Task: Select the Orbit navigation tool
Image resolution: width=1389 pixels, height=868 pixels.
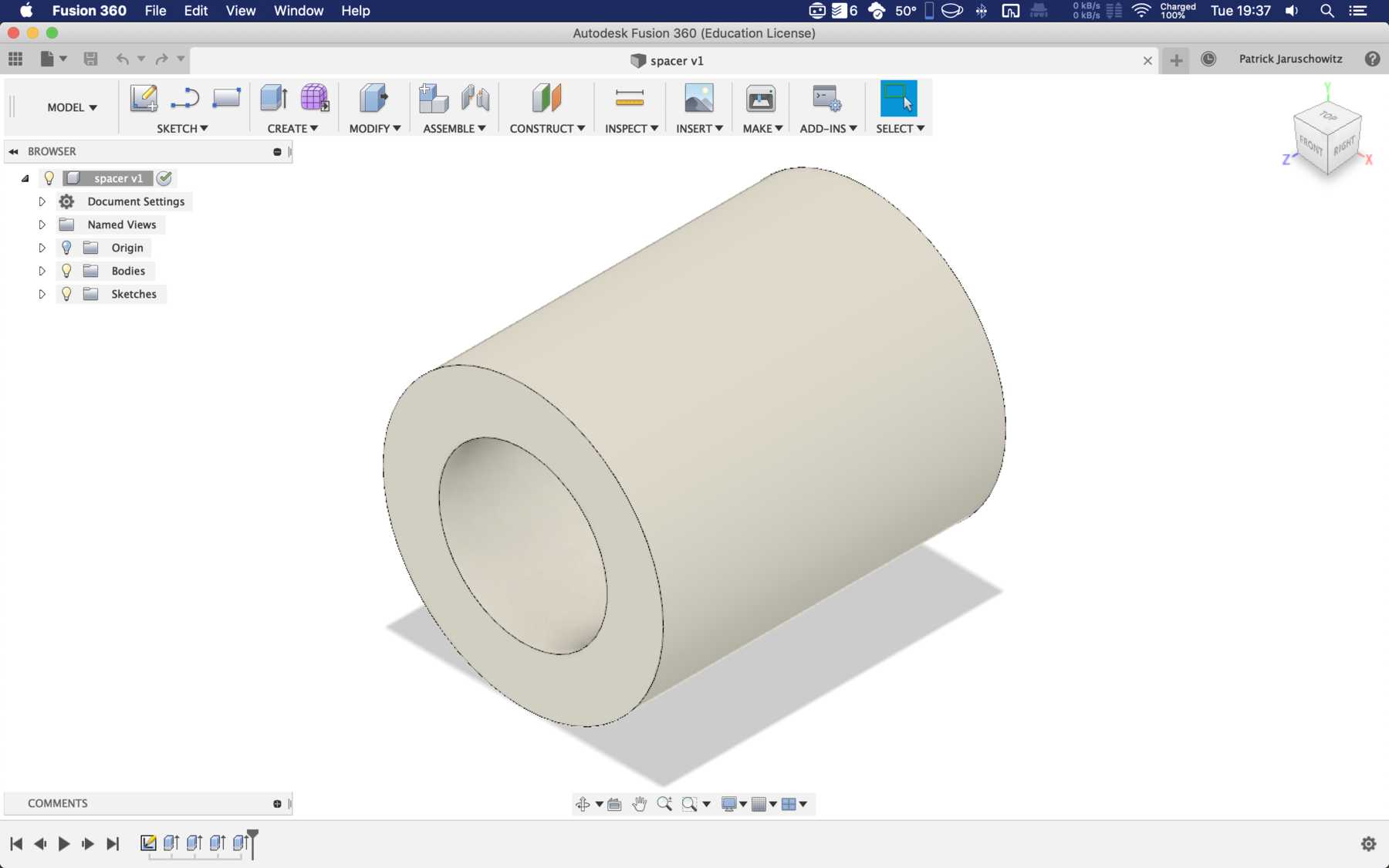Action: click(x=583, y=804)
